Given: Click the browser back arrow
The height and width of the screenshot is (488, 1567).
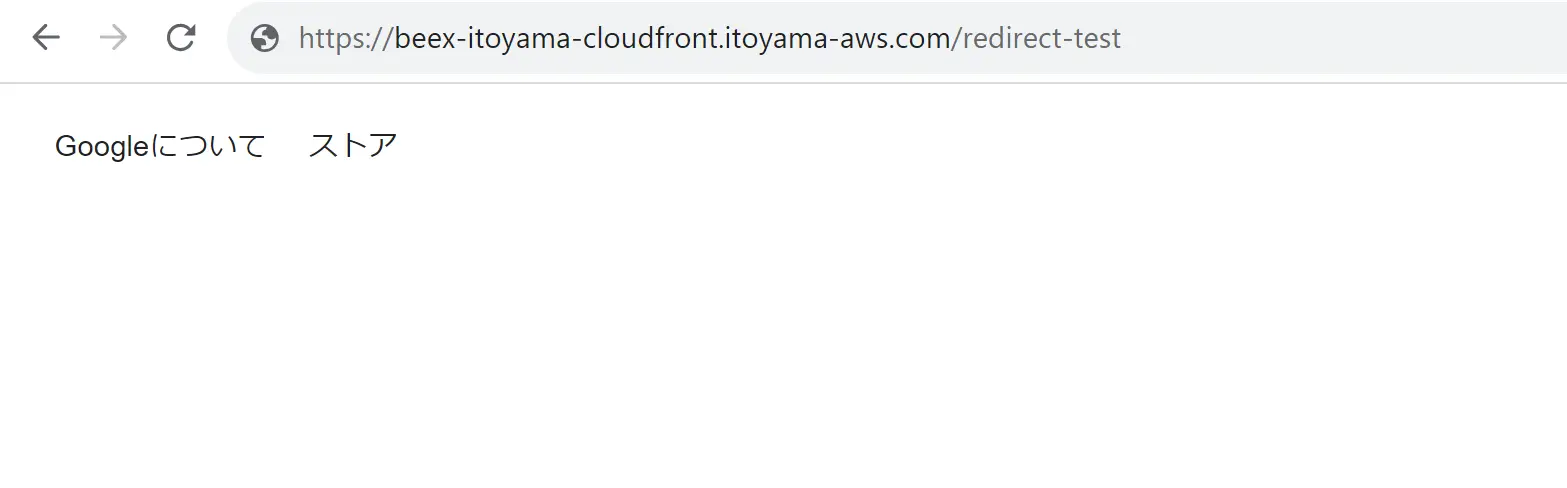Looking at the screenshot, I should [46, 38].
